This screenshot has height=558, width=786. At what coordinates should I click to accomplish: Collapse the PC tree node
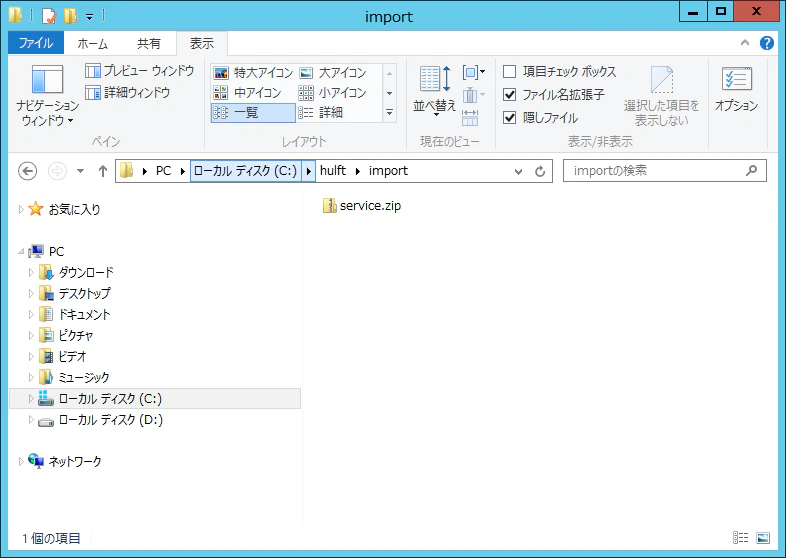pos(21,251)
